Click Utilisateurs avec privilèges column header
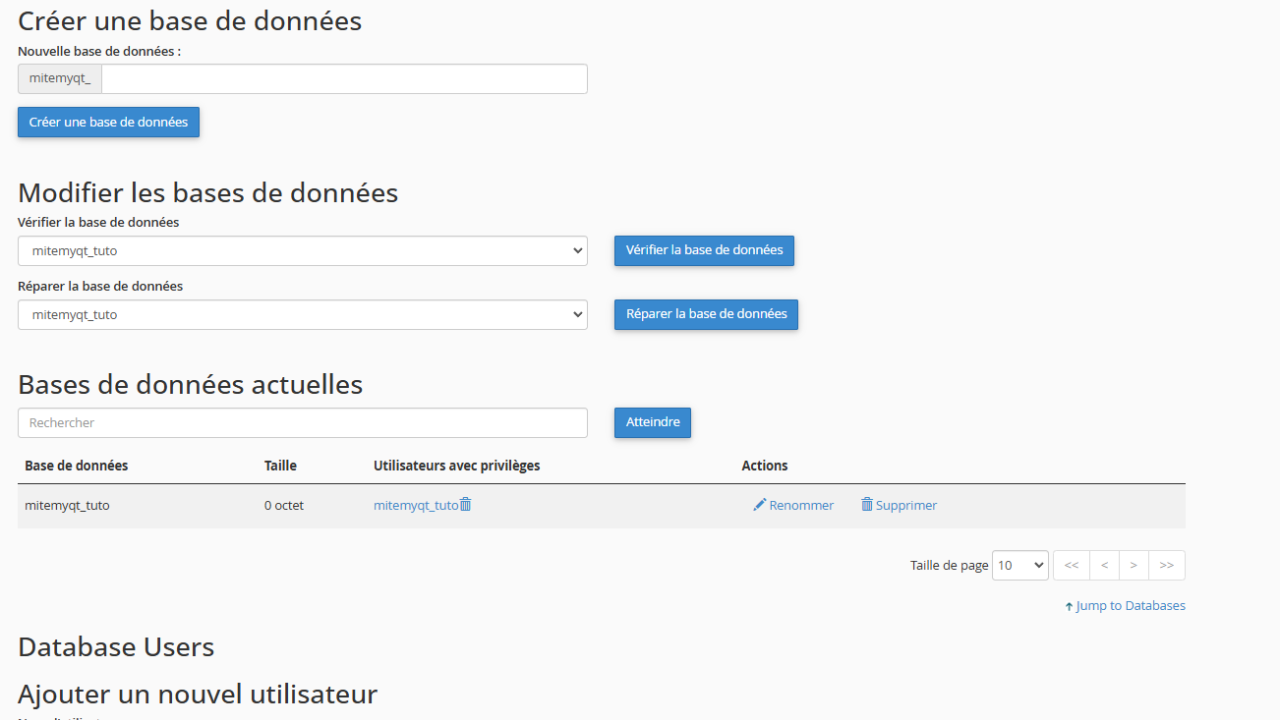This screenshot has width=1280, height=720. pos(457,466)
